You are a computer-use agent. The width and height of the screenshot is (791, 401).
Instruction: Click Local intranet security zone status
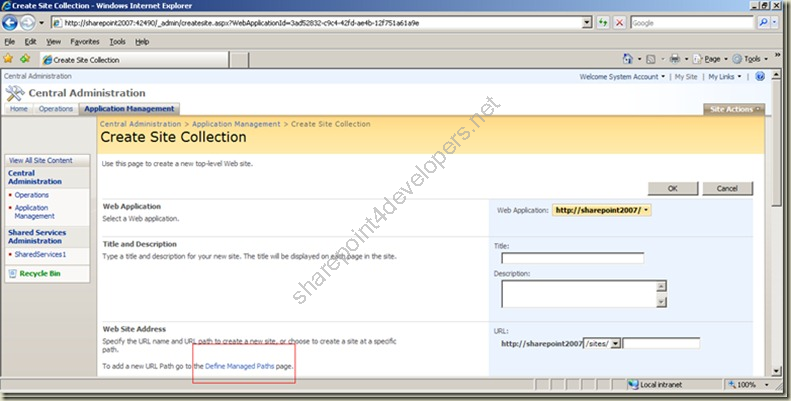(655, 385)
